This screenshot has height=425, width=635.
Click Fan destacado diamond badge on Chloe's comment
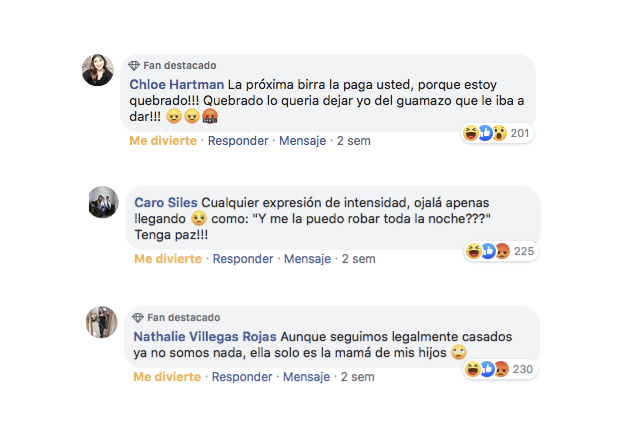click(x=134, y=66)
